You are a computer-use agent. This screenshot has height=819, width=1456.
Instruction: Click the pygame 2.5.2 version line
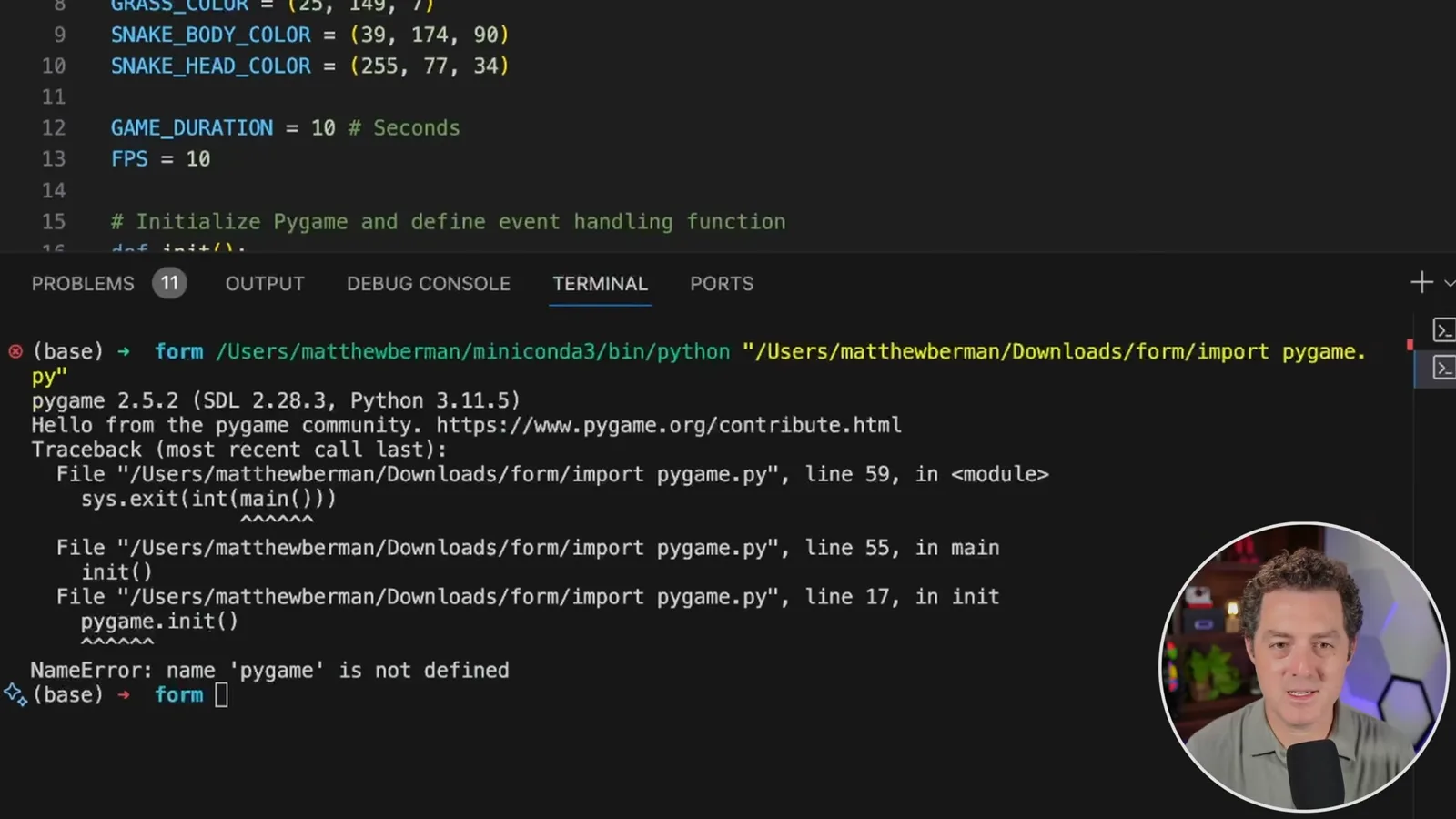click(276, 400)
